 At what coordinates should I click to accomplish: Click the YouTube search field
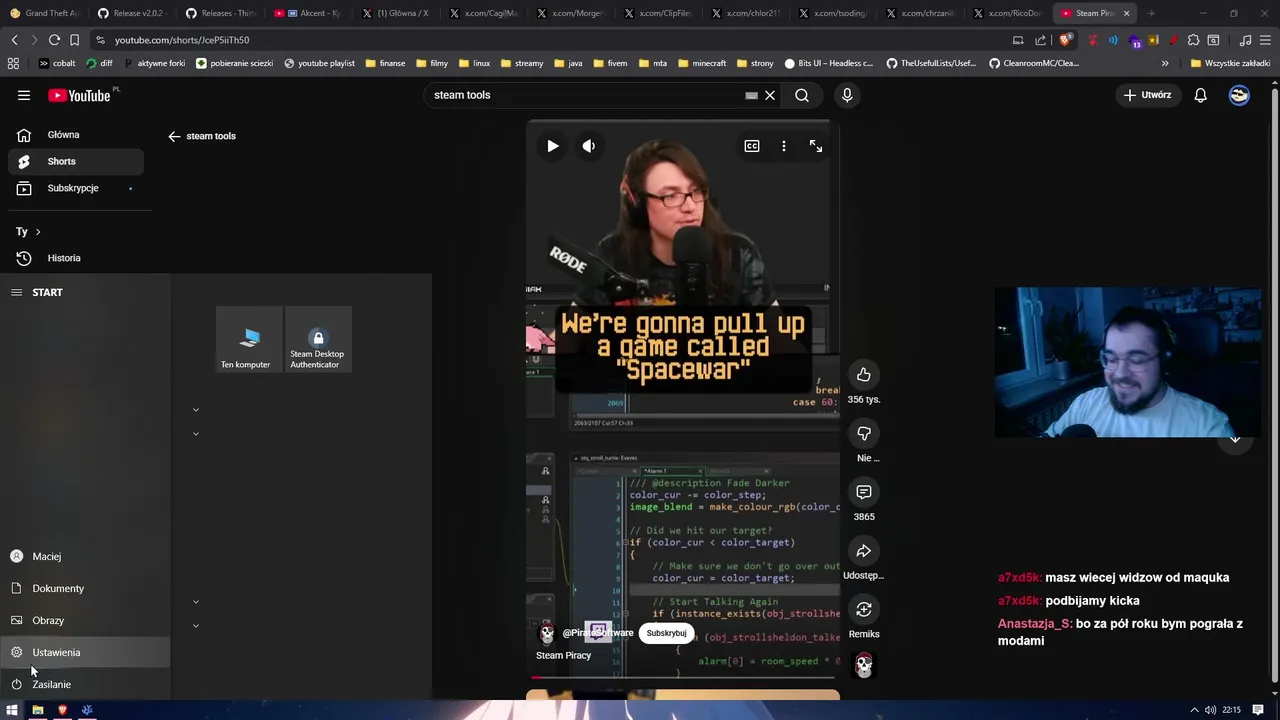coord(585,95)
